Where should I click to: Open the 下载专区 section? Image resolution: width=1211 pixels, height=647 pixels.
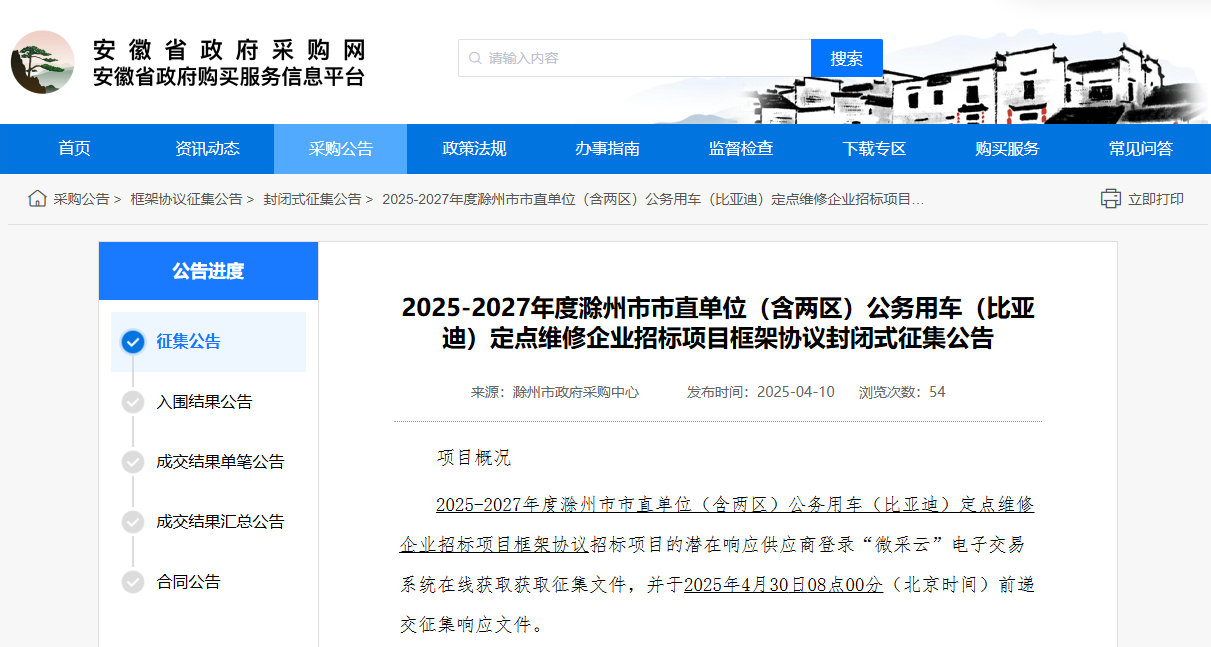(874, 148)
